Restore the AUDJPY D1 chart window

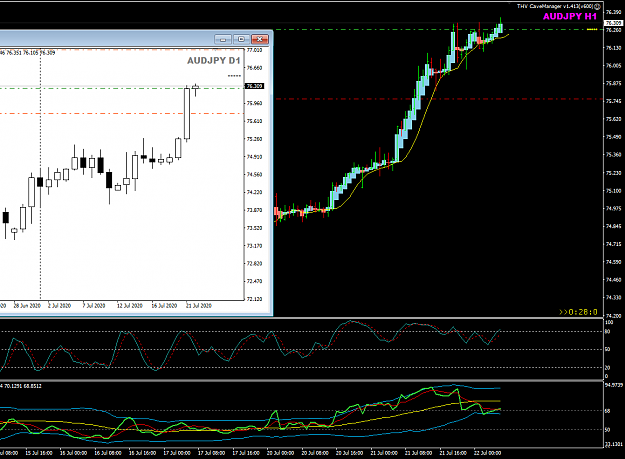coord(242,39)
